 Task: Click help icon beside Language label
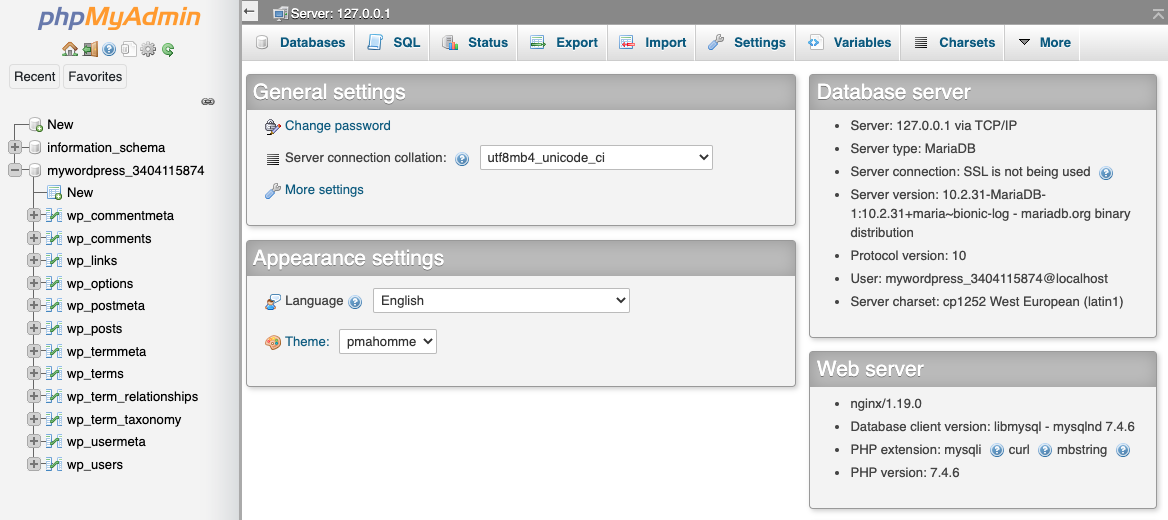(355, 302)
